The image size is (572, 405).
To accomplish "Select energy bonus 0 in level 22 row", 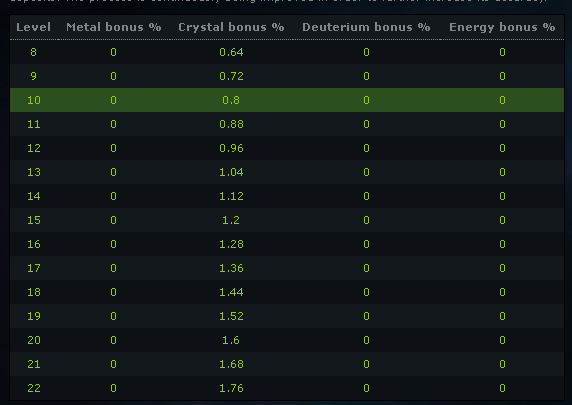I will [502, 388].
